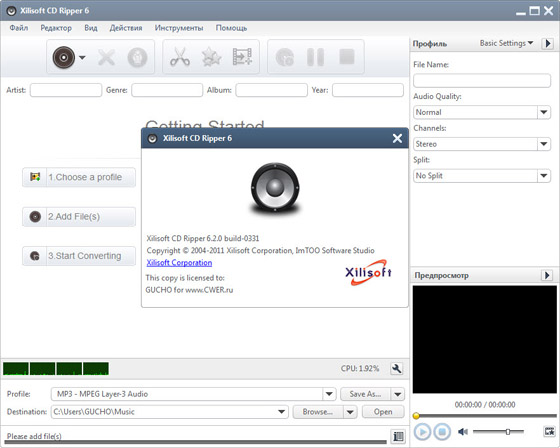Click the black preview video area
Viewport: 560px width, 448px height.
[485, 339]
